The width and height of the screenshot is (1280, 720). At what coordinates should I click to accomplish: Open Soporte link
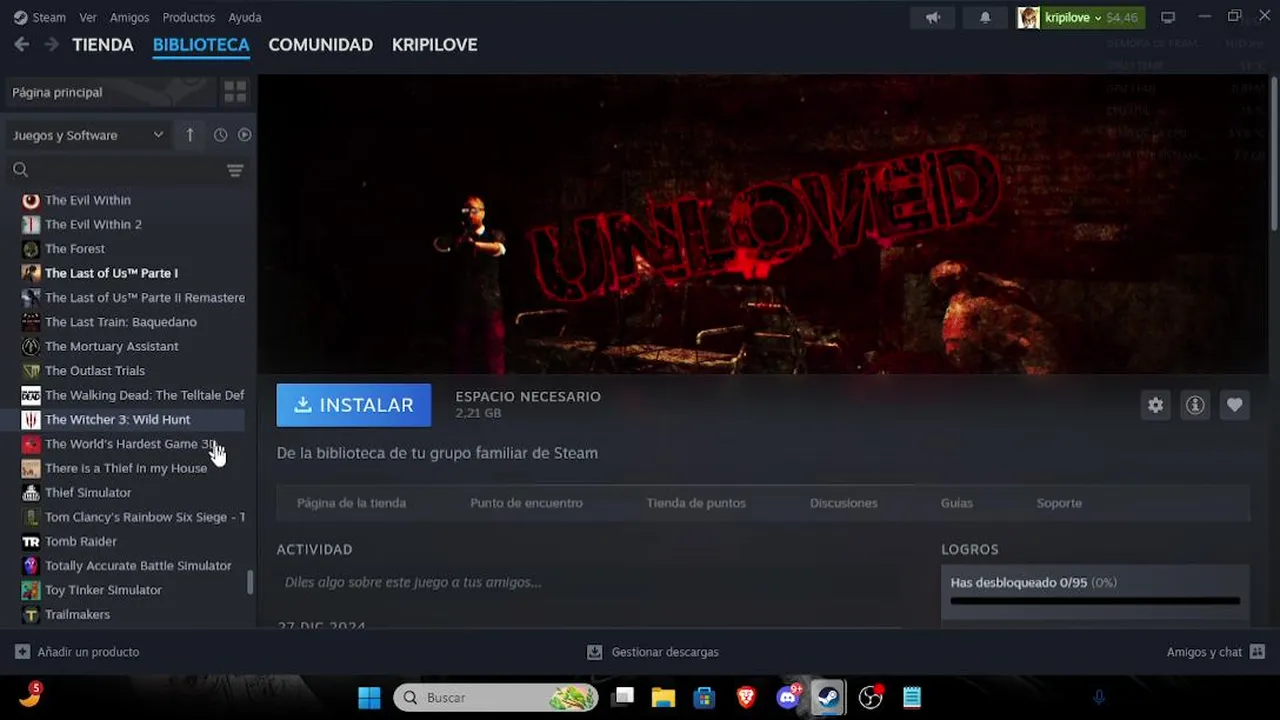click(1059, 503)
